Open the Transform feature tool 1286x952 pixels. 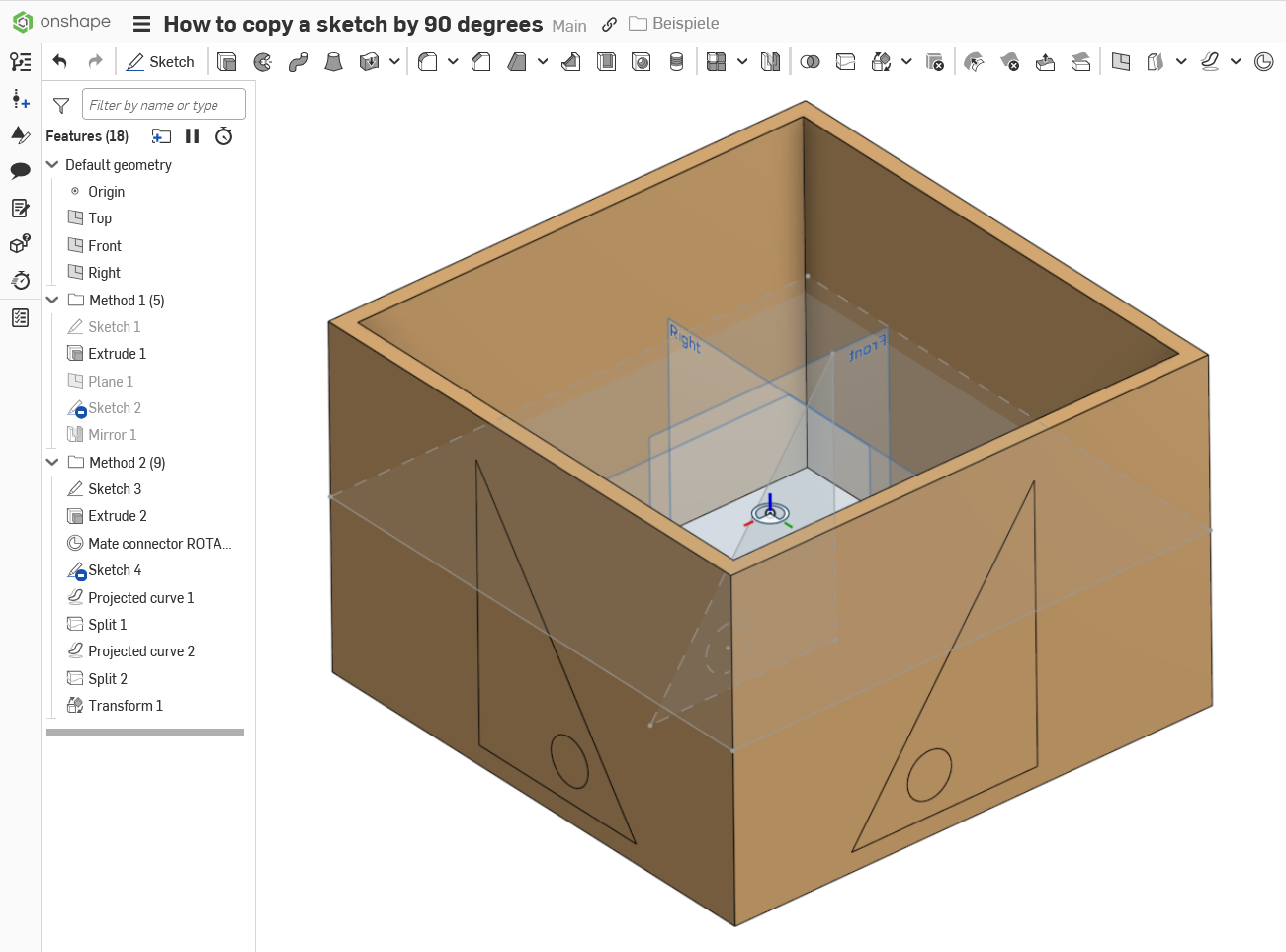(x=880, y=61)
